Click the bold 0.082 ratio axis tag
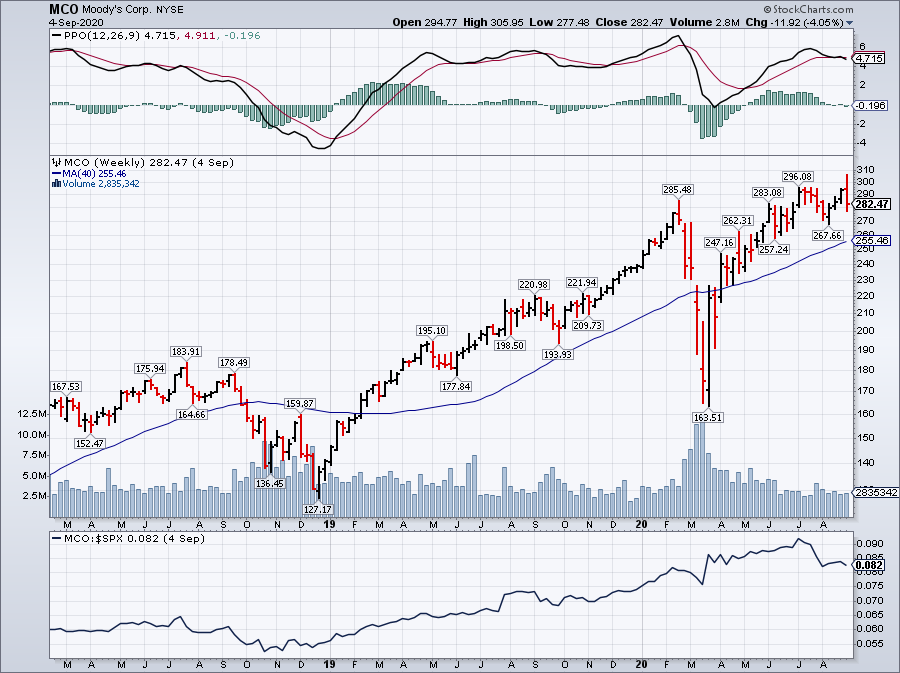This screenshot has width=900, height=673. [870, 565]
